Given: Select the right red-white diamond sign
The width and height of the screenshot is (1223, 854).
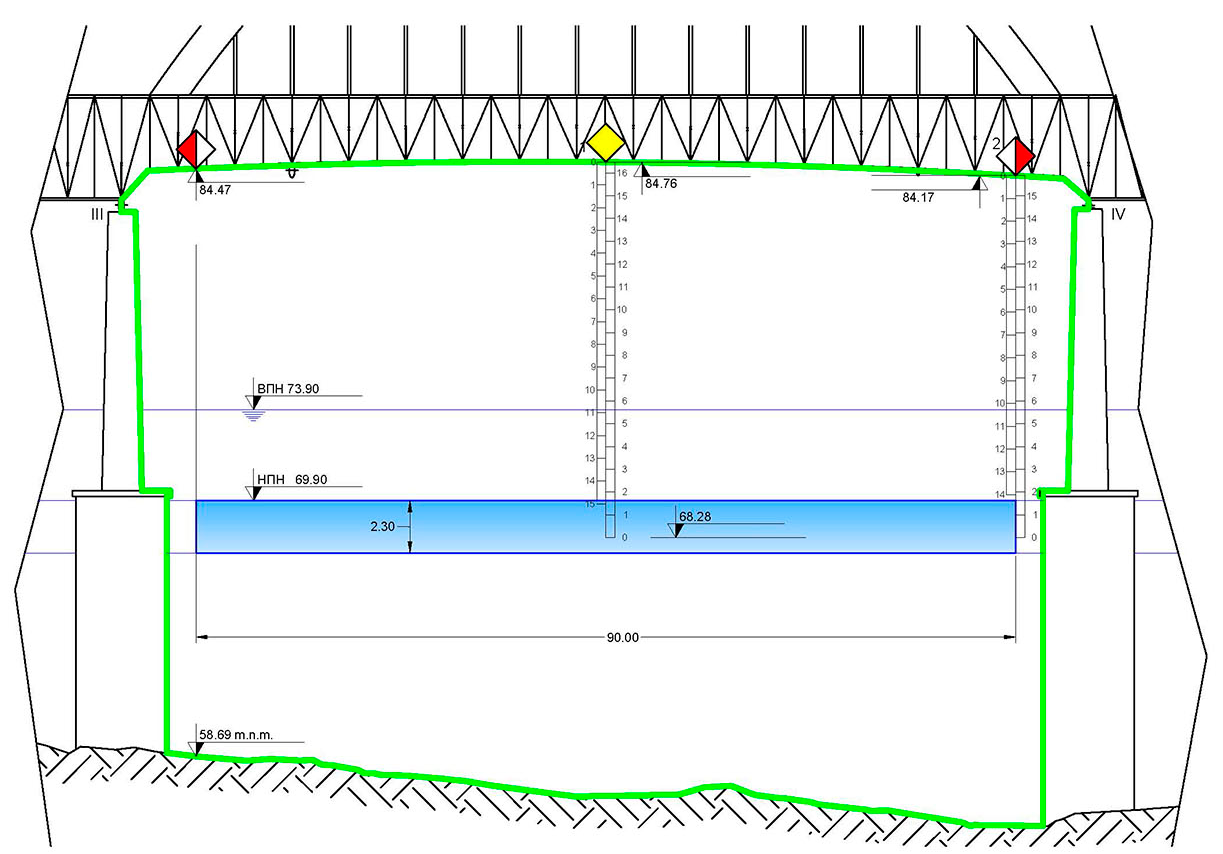Looking at the screenshot, I should click(x=1017, y=155).
